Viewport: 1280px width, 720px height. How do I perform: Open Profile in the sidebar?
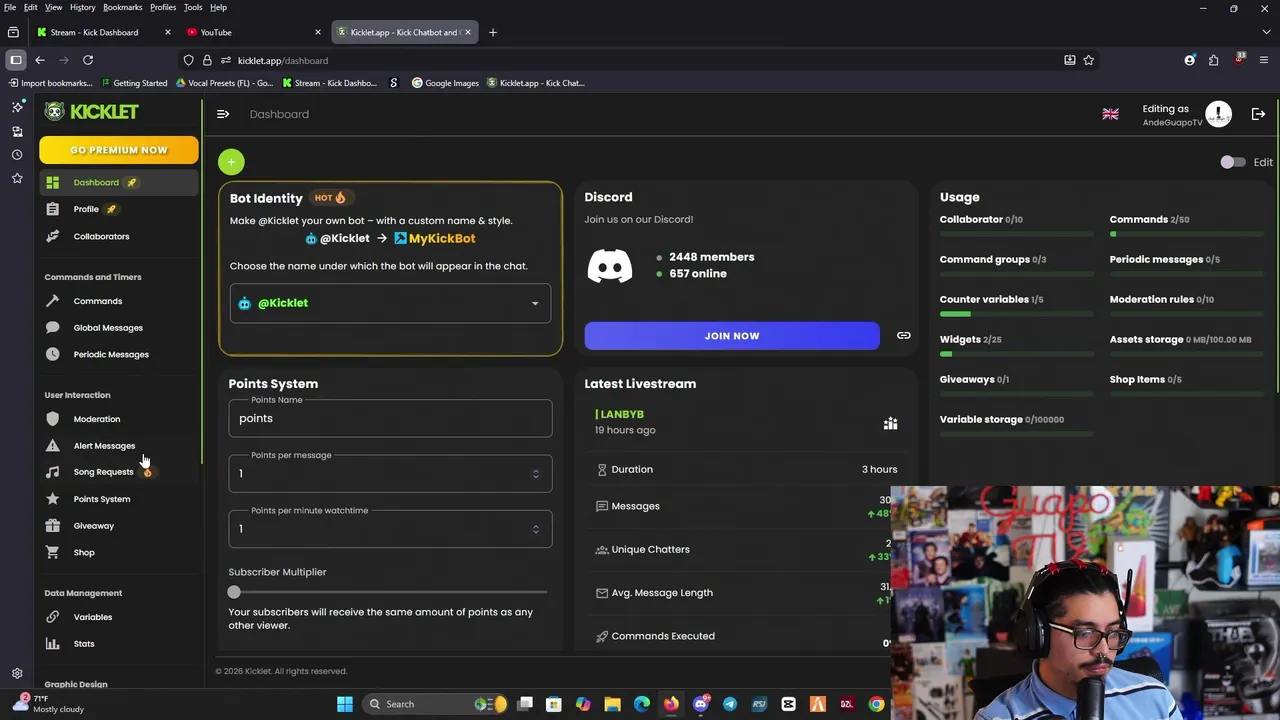(86, 210)
